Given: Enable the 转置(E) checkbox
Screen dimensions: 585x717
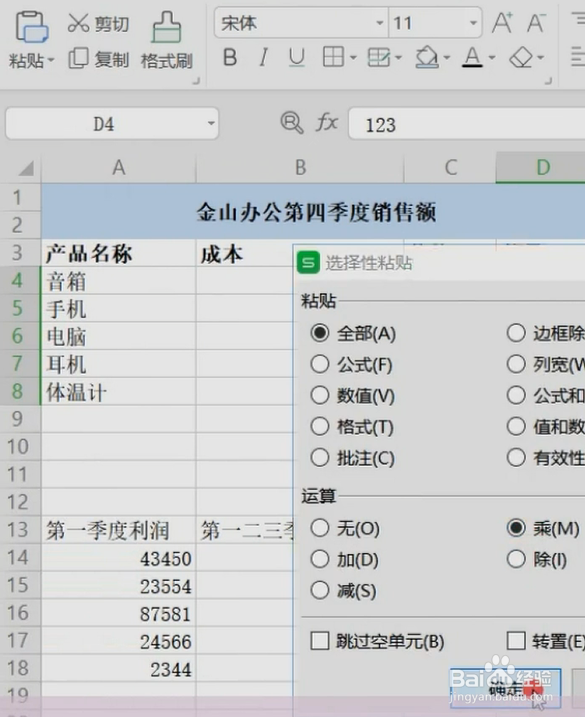Looking at the screenshot, I should coord(516,641).
